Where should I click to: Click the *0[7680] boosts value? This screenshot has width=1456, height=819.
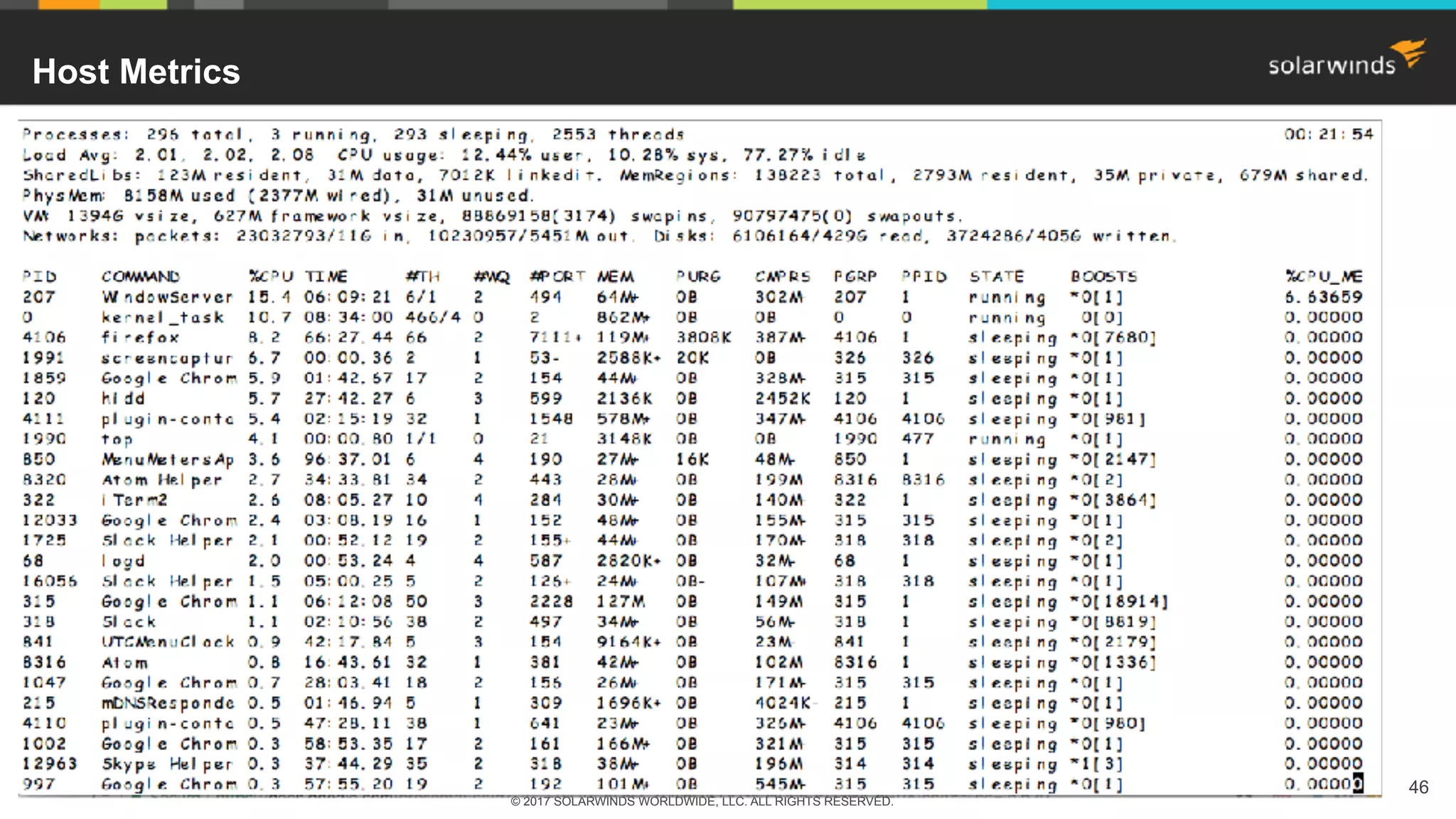pos(1113,338)
